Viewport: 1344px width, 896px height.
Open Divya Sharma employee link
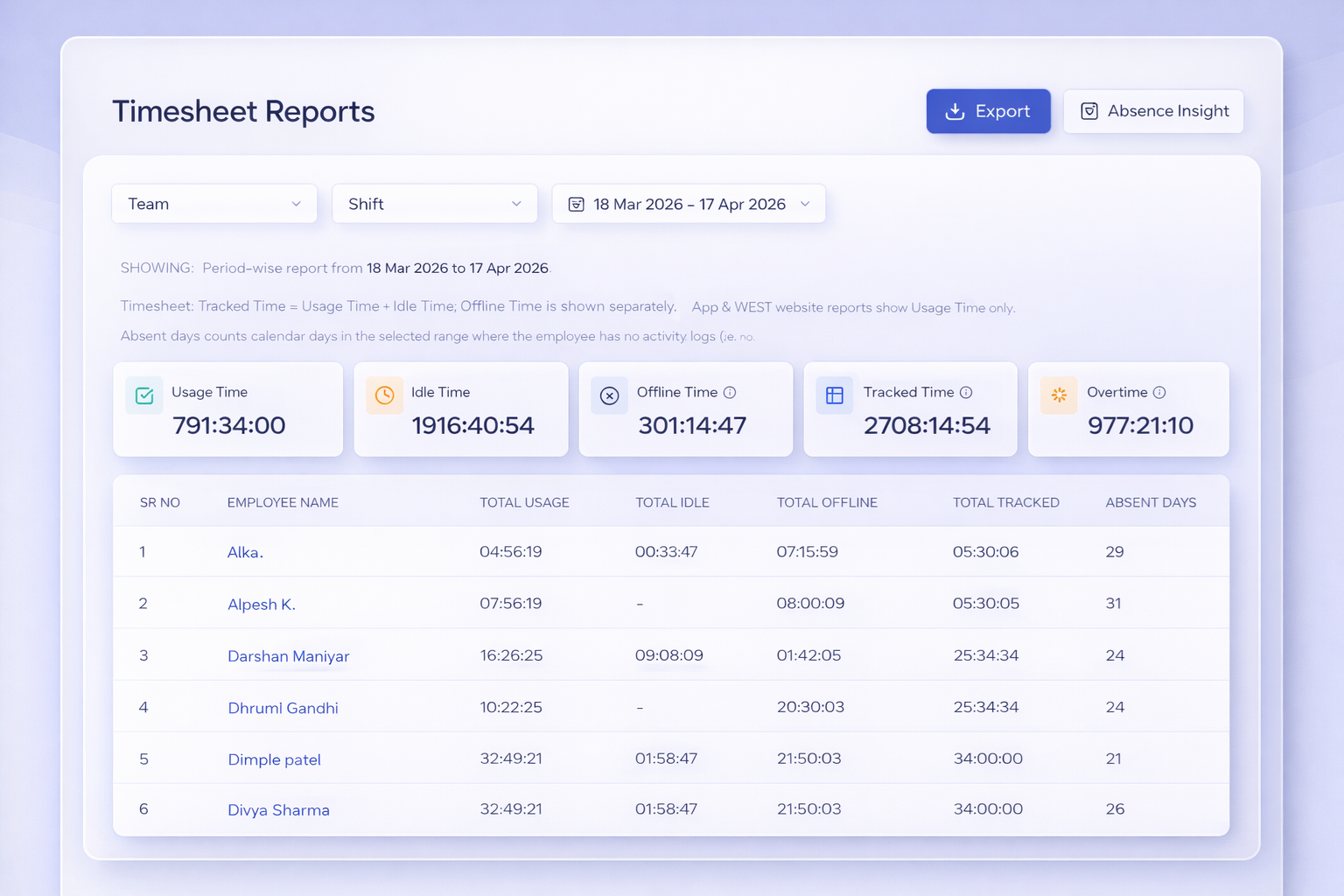[278, 810]
